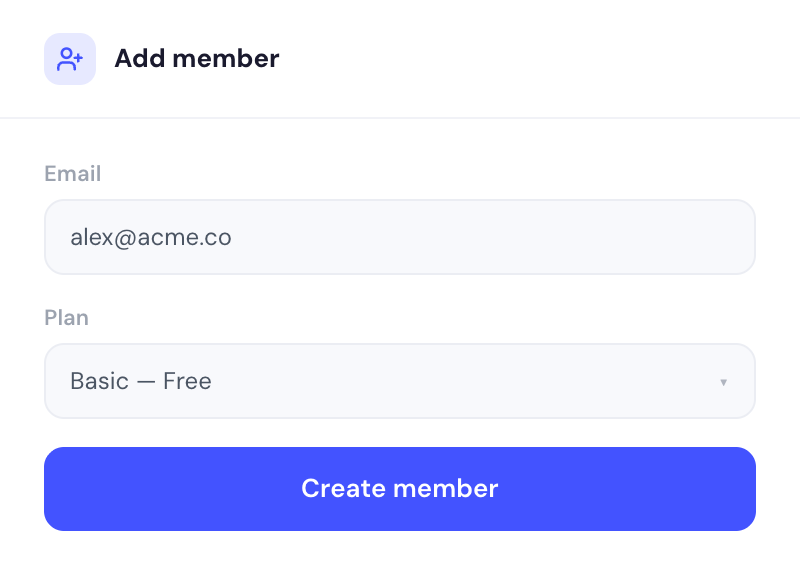Expand the plan selector combo box

coord(399,381)
